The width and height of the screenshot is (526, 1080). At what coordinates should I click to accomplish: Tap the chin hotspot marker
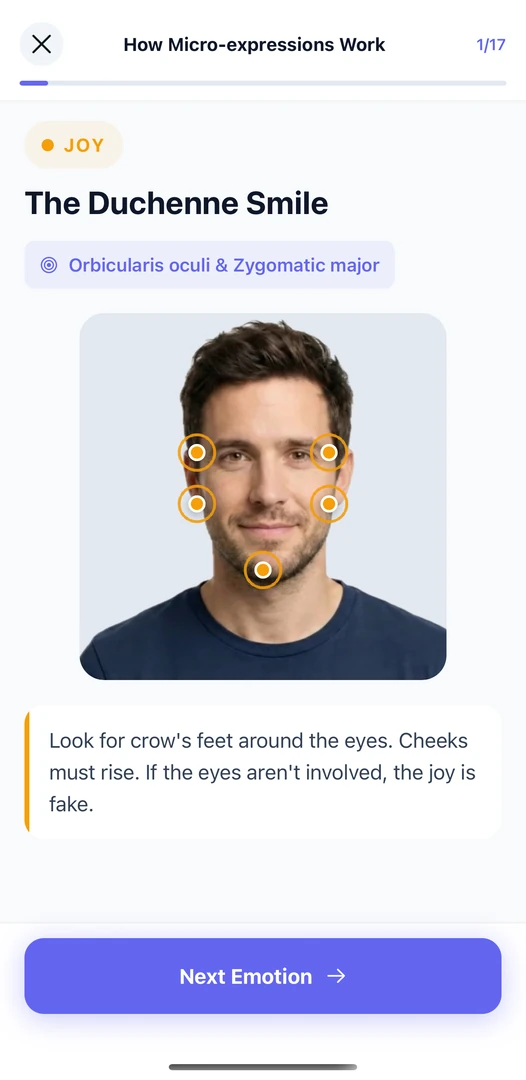point(263,570)
